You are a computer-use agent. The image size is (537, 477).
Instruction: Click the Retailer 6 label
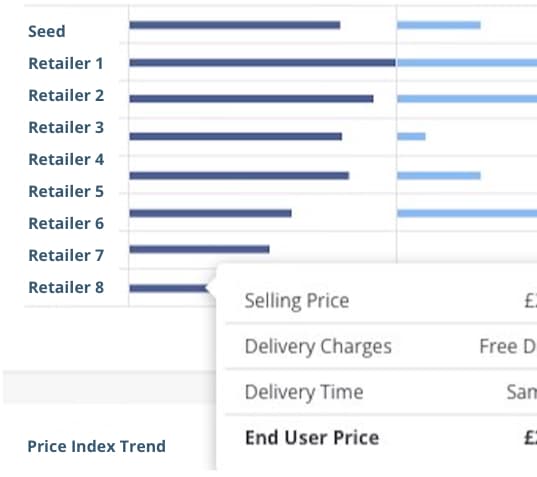click(66, 223)
